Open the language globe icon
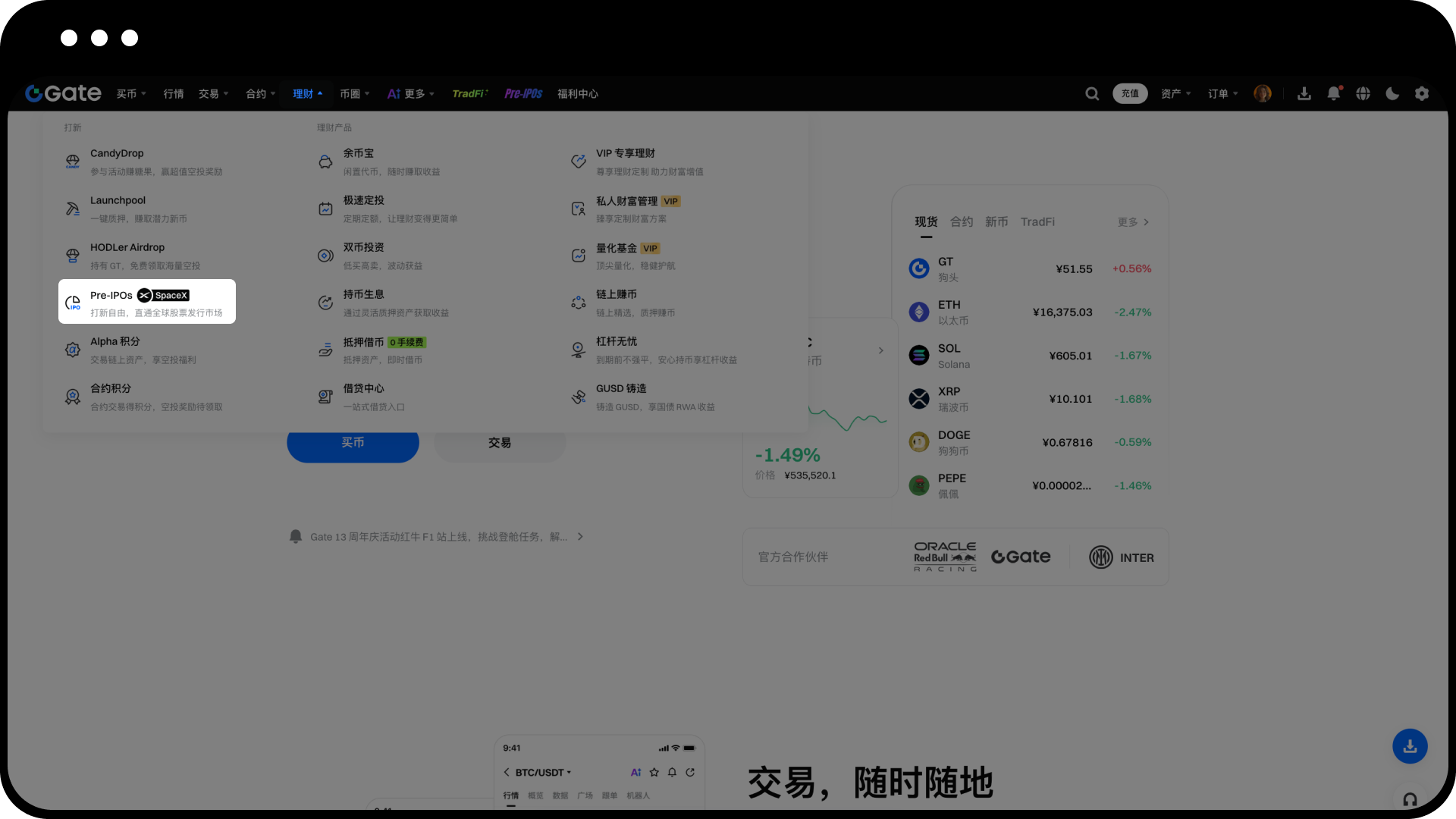The image size is (1456, 819). tap(1363, 93)
